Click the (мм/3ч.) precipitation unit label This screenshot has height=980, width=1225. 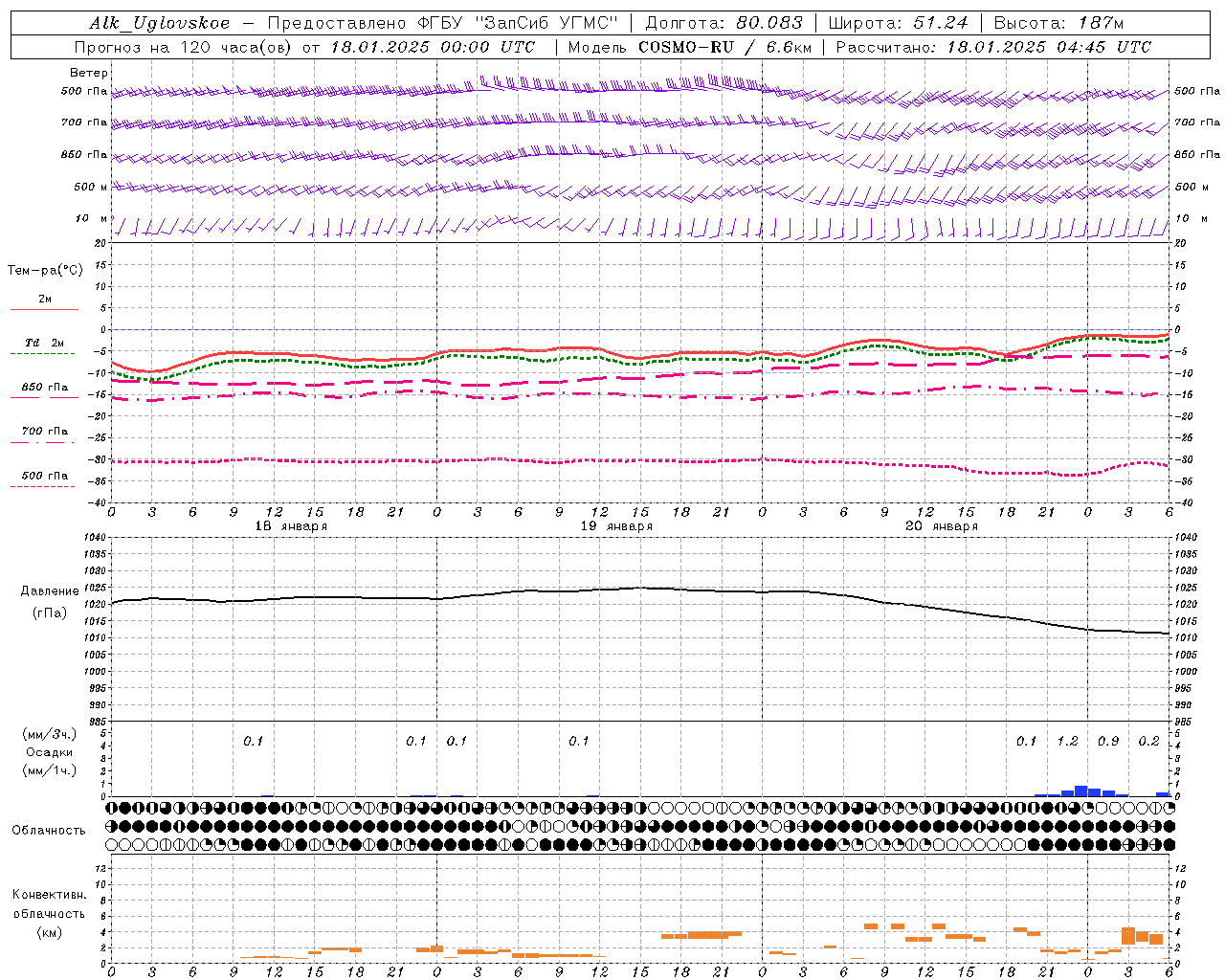coord(49,734)
